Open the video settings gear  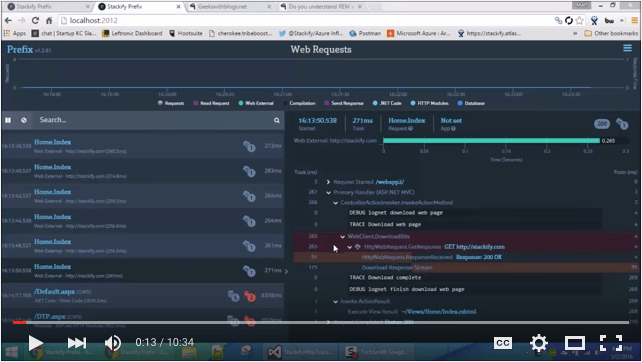538,343
